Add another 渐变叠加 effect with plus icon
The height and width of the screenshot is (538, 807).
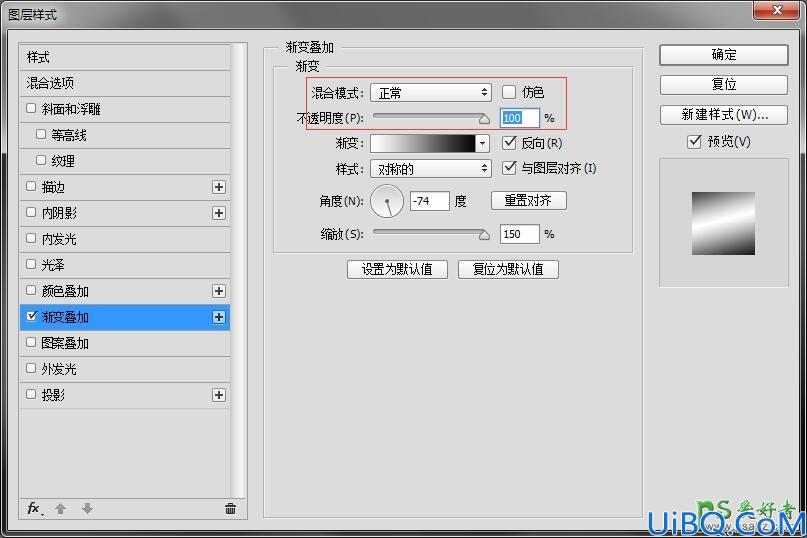point(219,317)
